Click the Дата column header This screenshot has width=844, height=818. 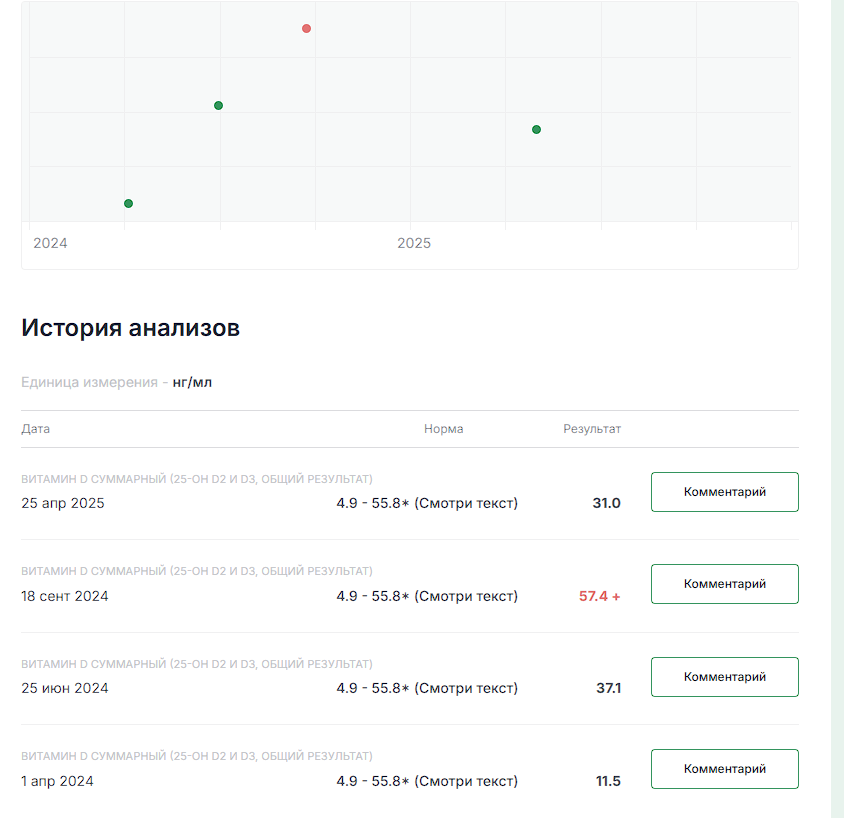tap(36, 429)
